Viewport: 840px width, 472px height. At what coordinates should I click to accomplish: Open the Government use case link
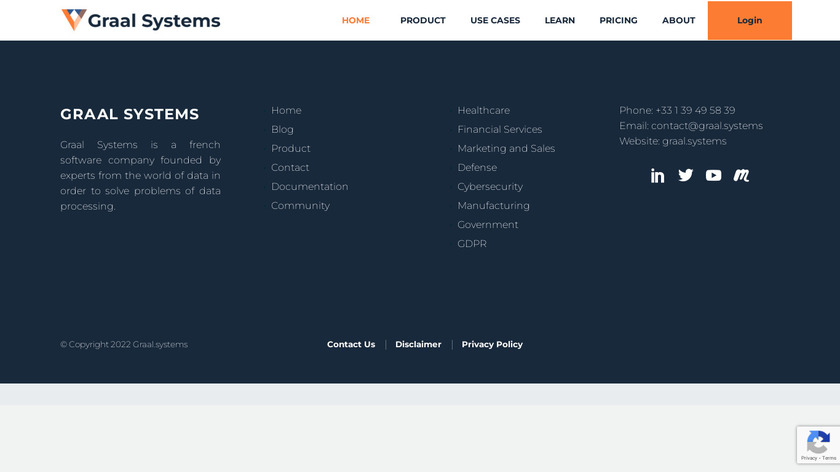pyautogui.click(x=488, y=224)
